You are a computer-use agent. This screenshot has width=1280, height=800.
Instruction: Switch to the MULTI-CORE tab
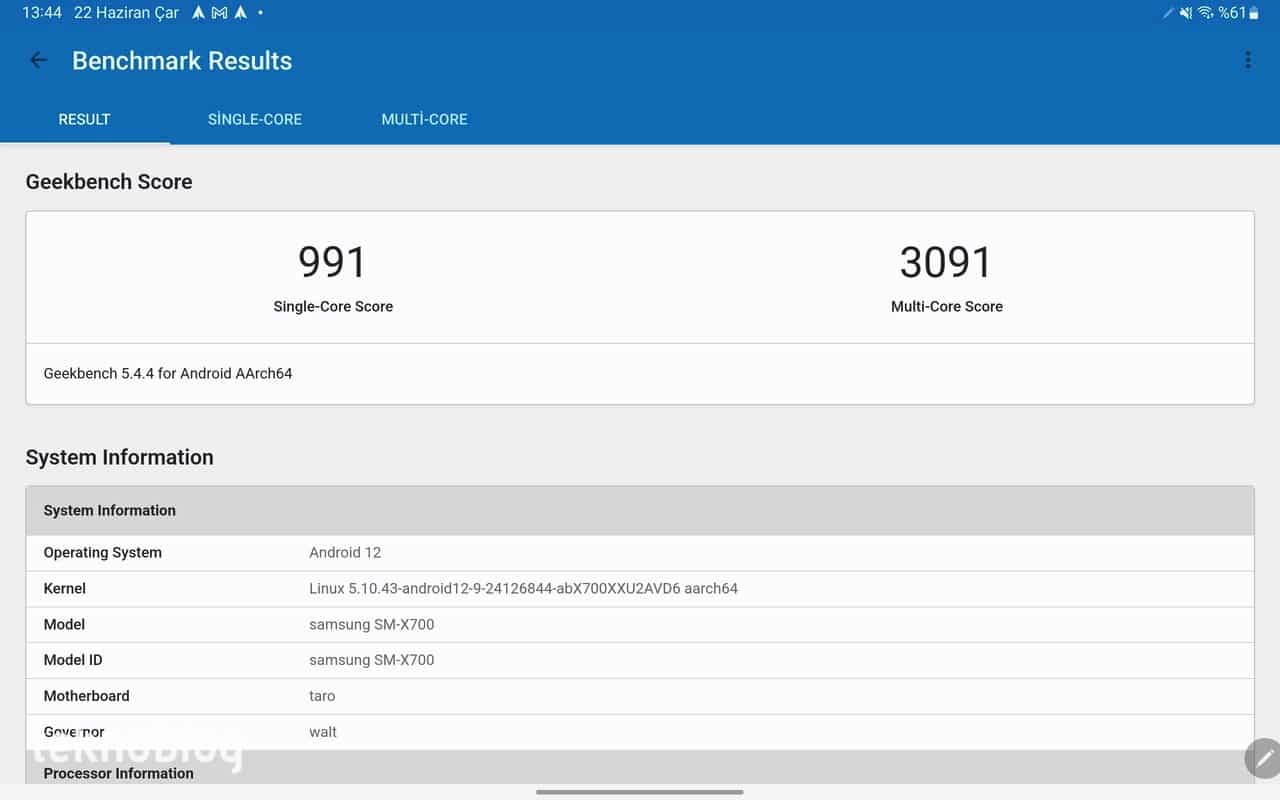click(x=424, y=119)
